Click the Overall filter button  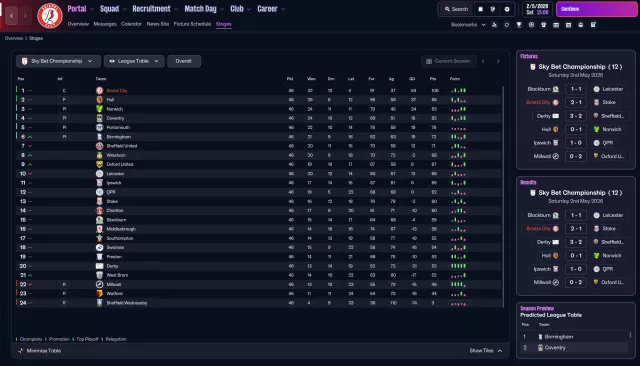point(184,61)
